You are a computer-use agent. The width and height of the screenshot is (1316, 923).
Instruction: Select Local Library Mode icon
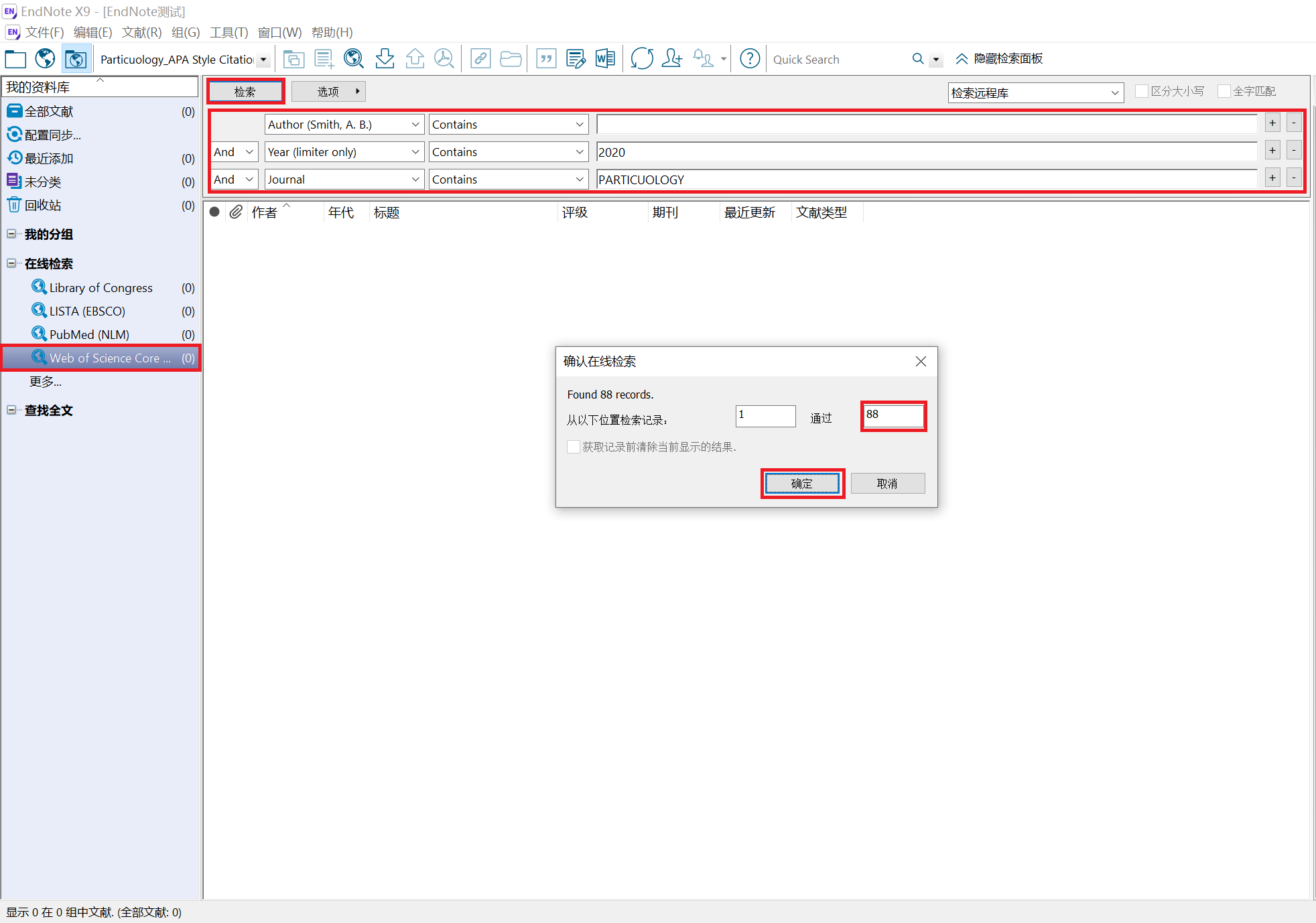pos(15,60)
